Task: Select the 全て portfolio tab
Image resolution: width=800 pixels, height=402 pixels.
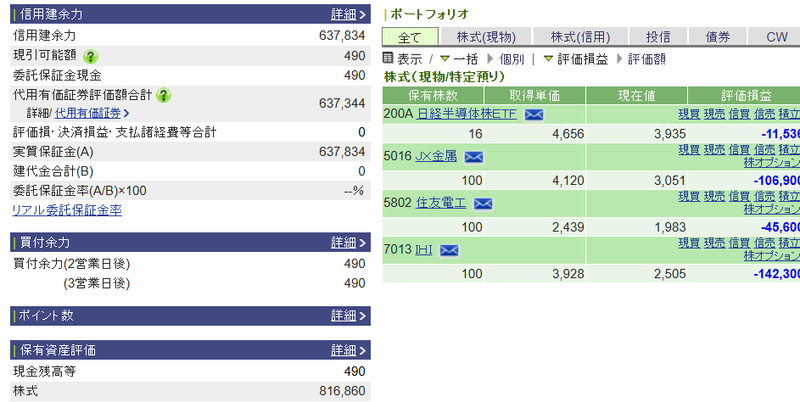Action: pos(410,37)
